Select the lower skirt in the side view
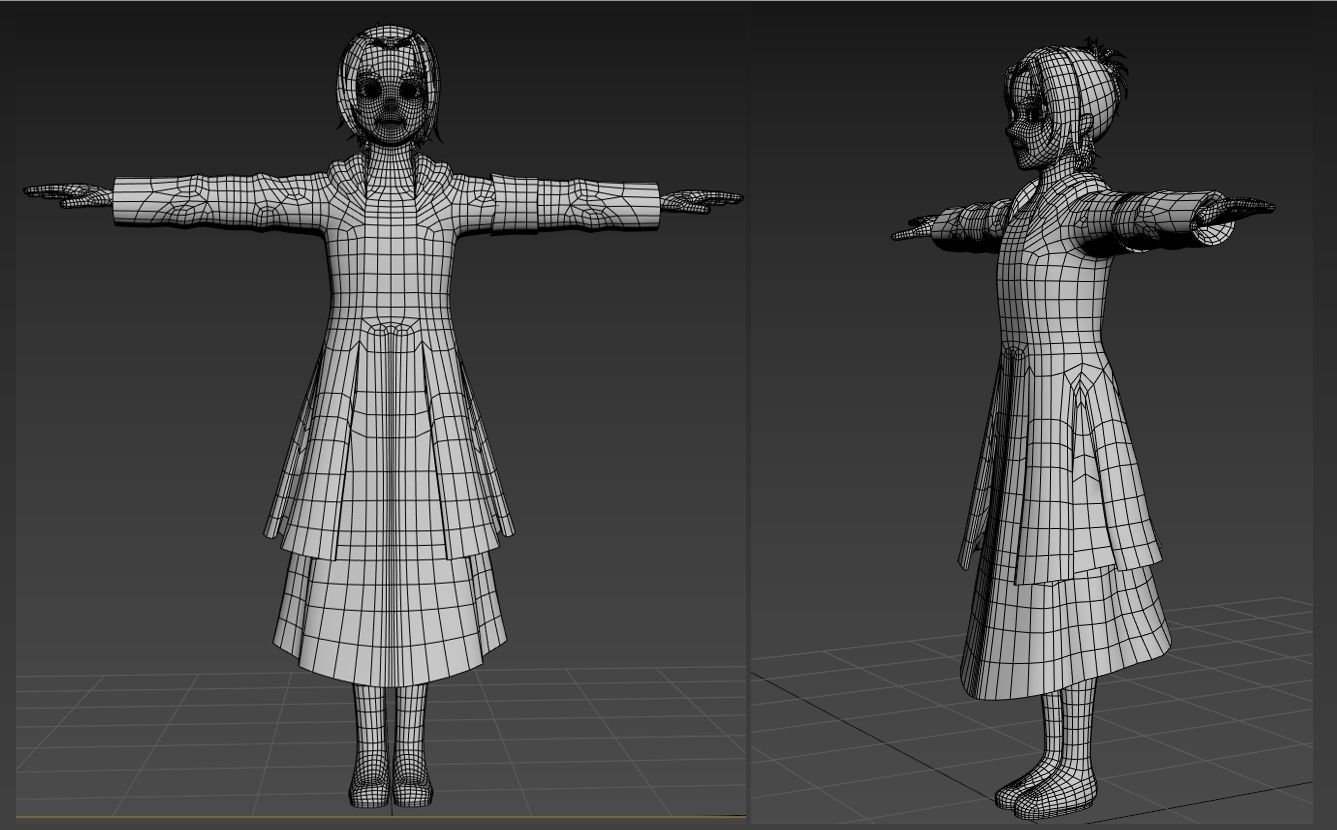 (x=1064, y=635)
